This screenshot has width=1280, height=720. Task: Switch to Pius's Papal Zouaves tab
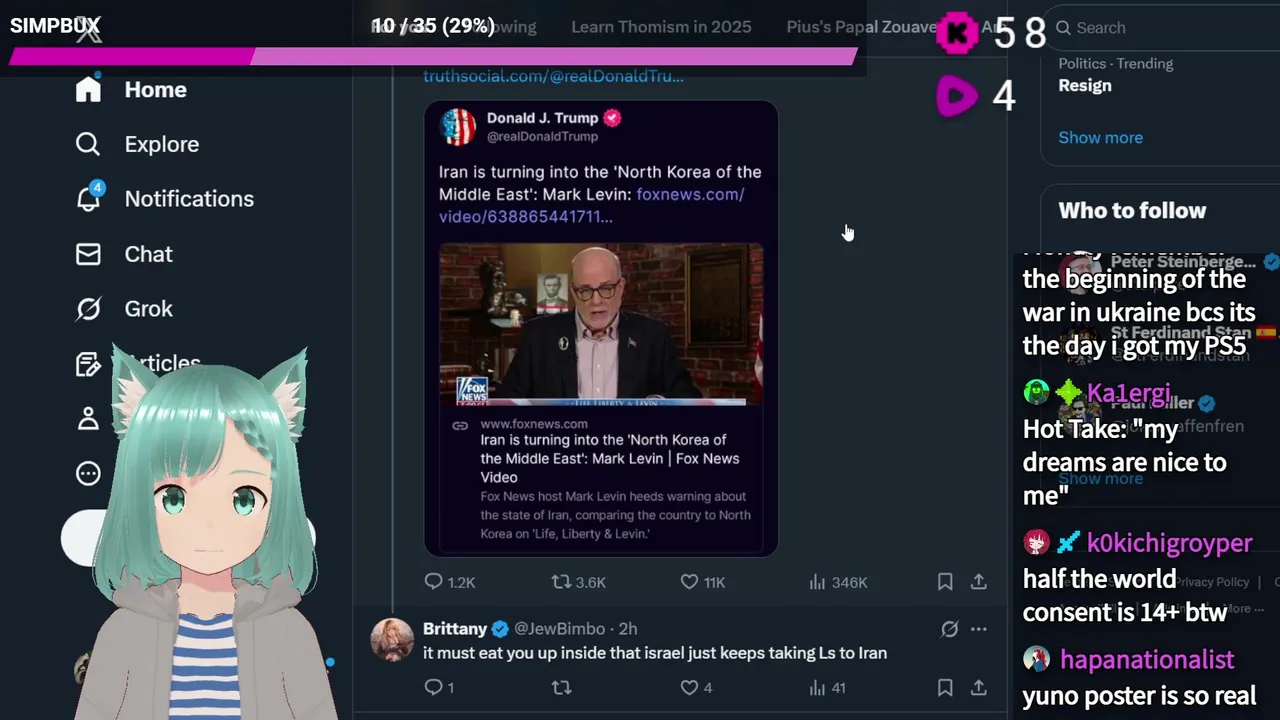click(862, 27)
